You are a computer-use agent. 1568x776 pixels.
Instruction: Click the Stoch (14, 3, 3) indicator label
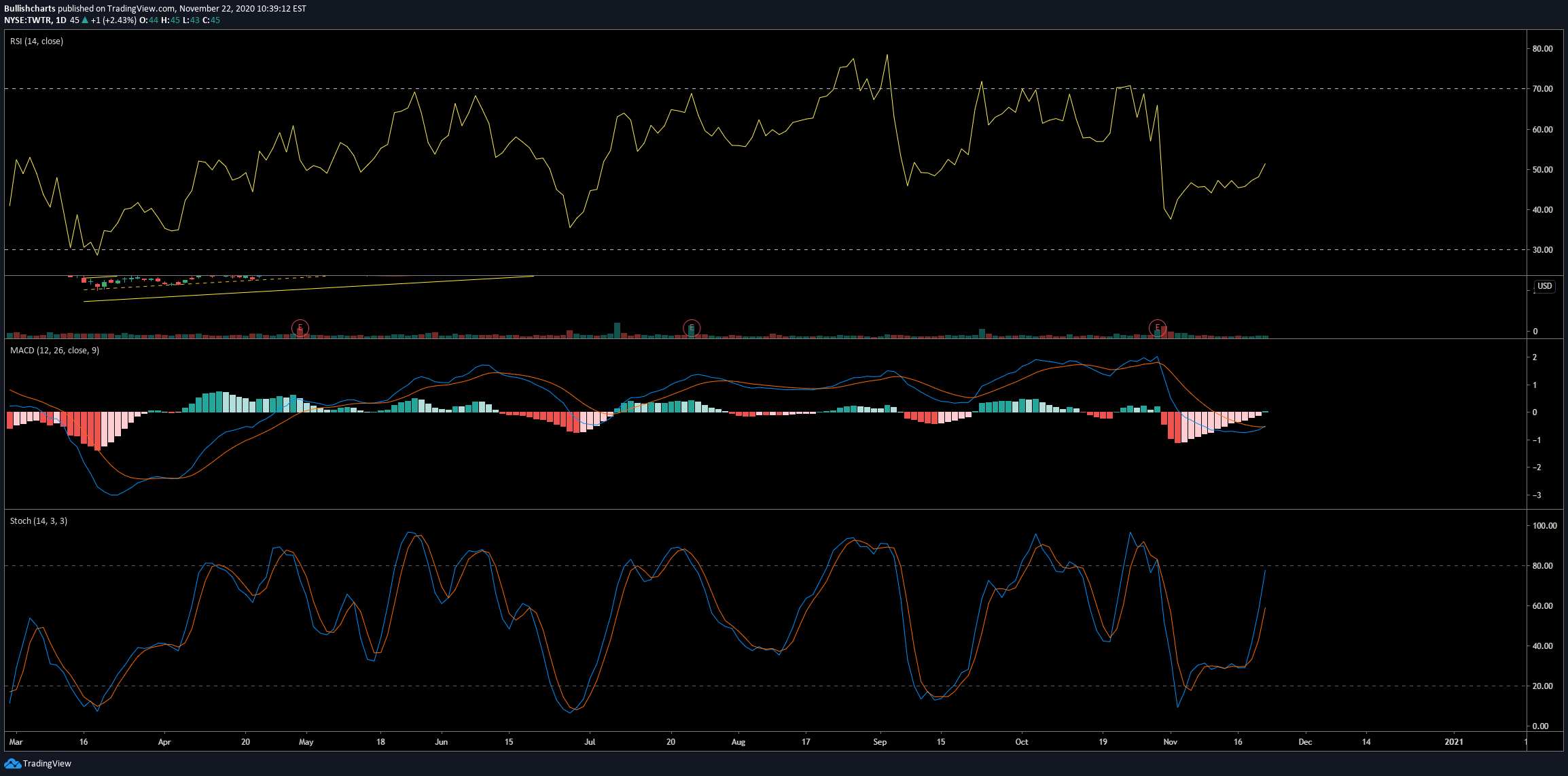(39, 521)
